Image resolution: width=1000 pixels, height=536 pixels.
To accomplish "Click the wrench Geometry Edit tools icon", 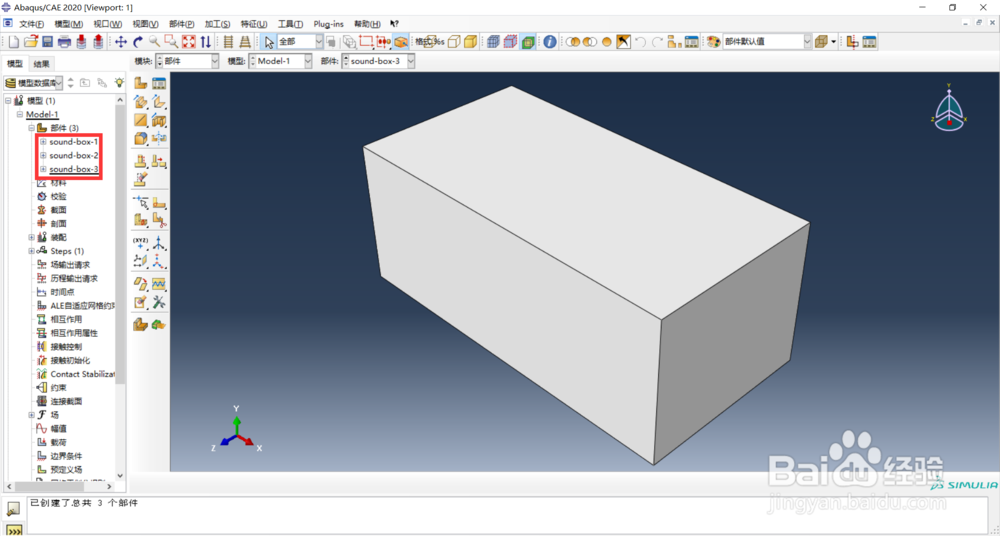I will click(159, 302).
